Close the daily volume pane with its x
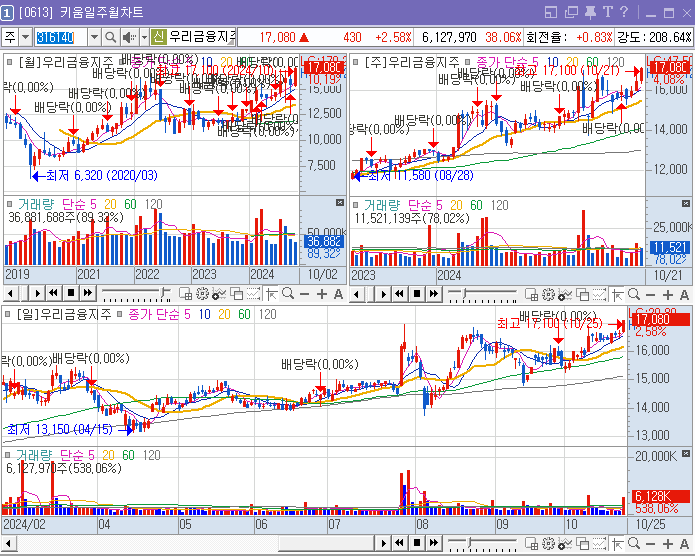Screen dimensions: 695x556 (x=686, y=454)
